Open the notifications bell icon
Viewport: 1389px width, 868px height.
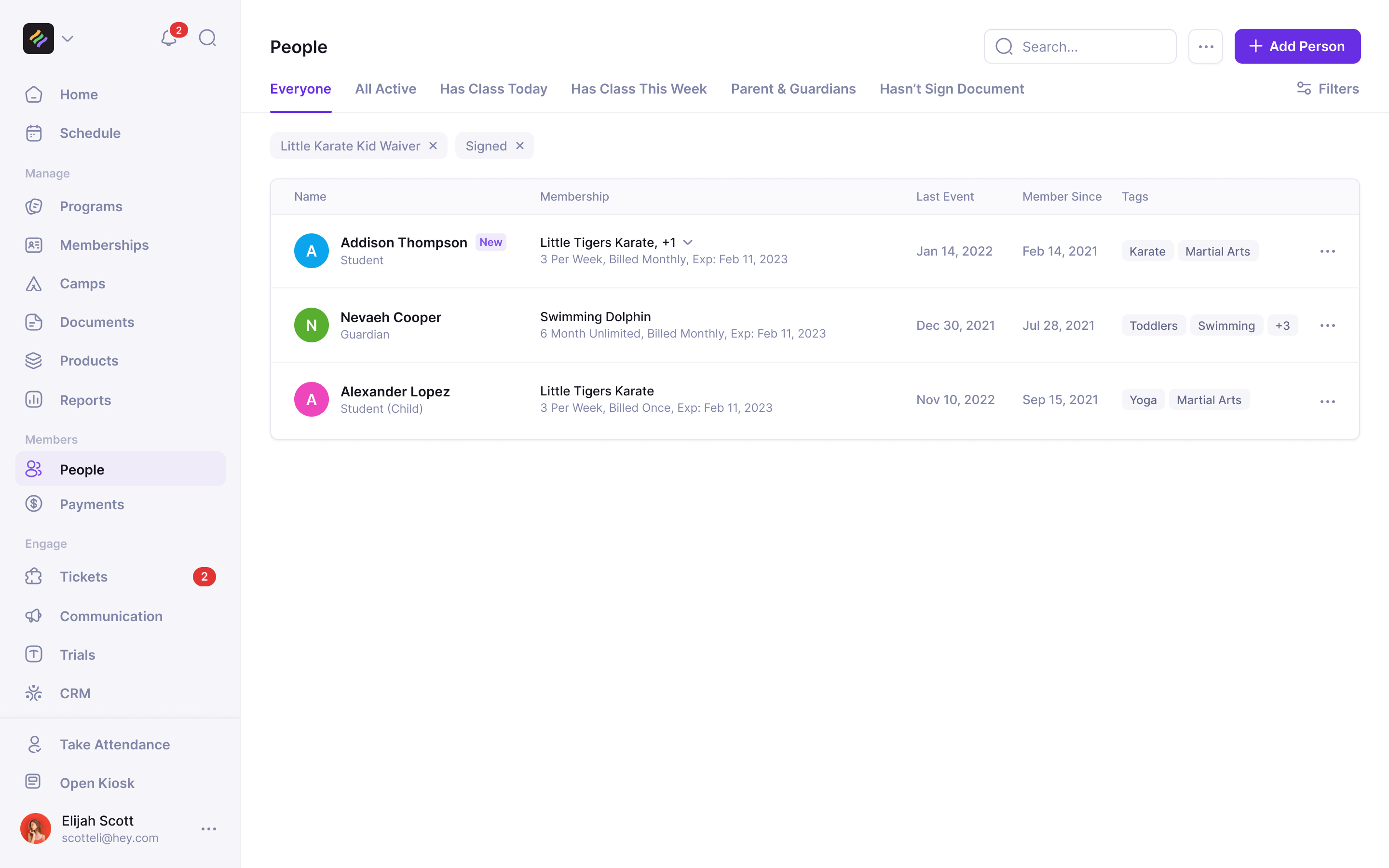click(169, 39)
